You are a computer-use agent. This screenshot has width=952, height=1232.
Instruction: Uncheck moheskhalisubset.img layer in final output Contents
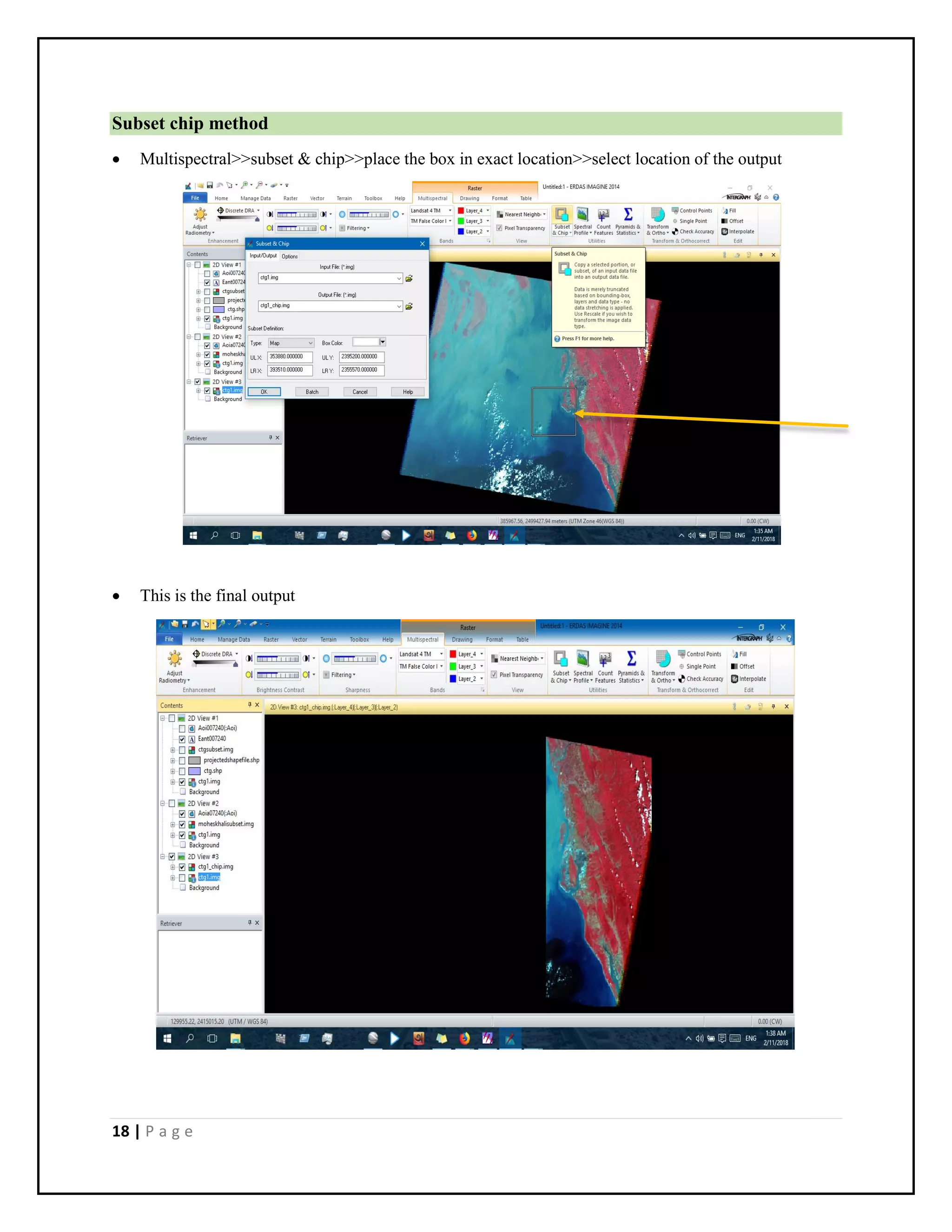pos(182,824)
